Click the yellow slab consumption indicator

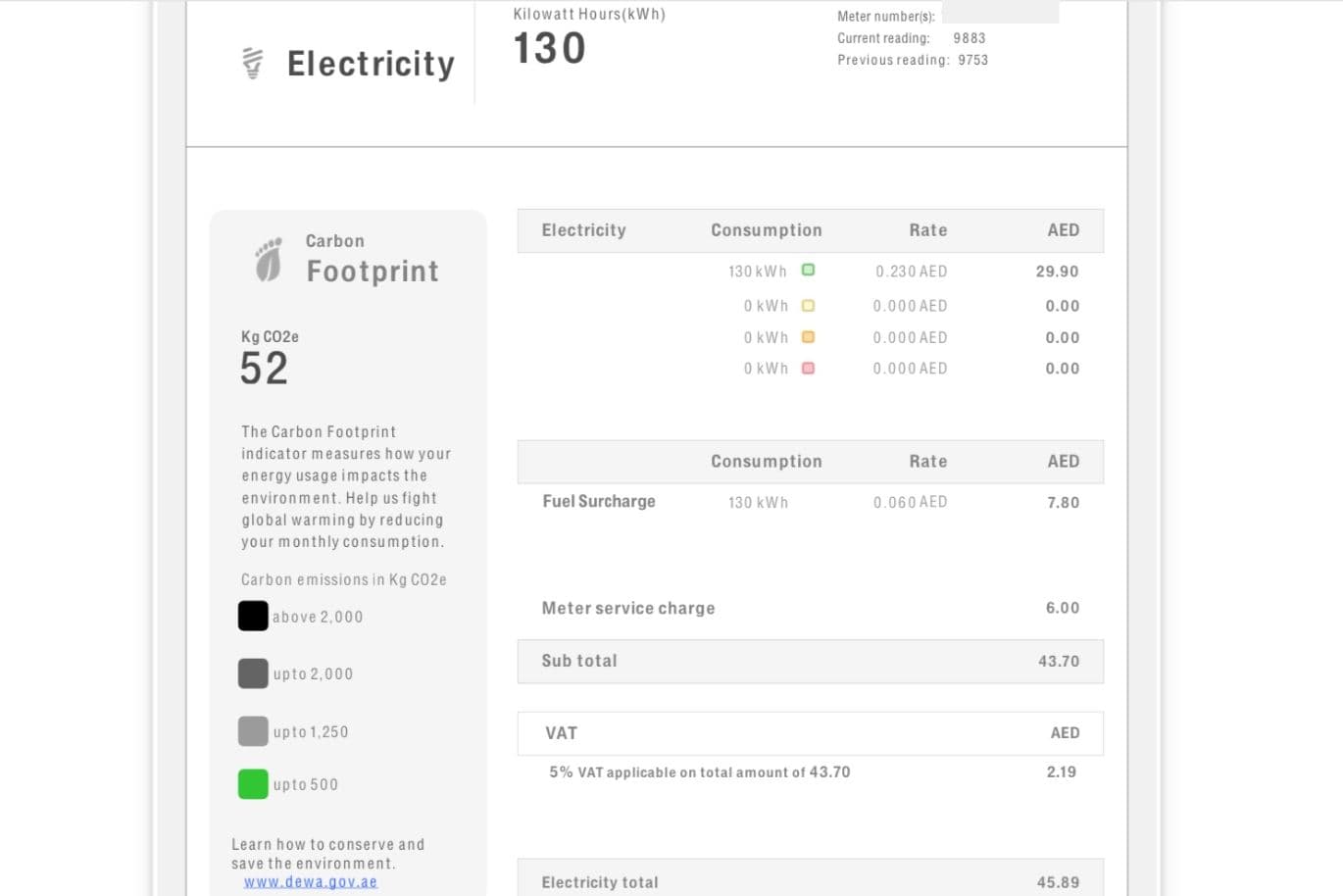tap(808, 306)
